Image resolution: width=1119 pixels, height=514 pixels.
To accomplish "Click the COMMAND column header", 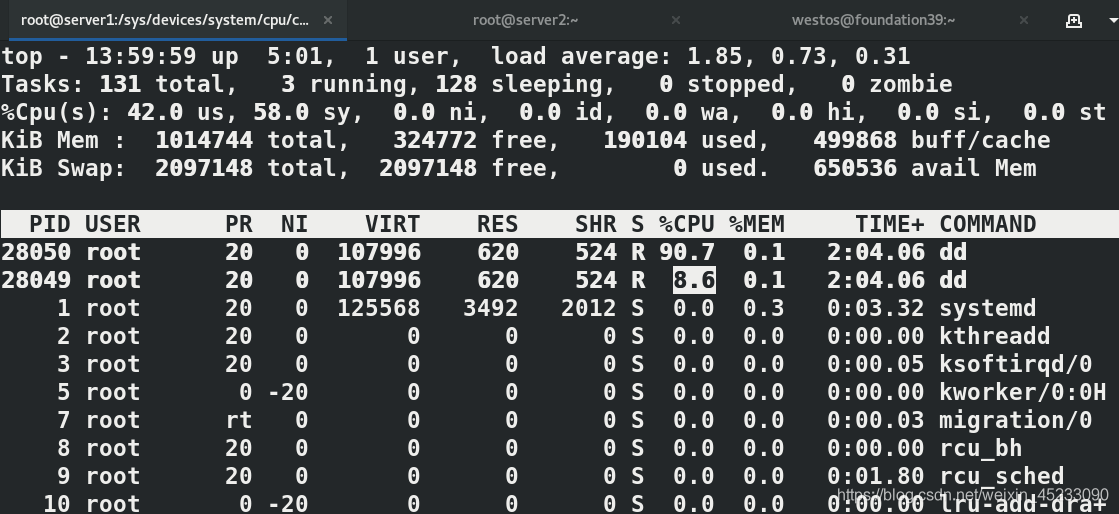I will click(988, 224).
